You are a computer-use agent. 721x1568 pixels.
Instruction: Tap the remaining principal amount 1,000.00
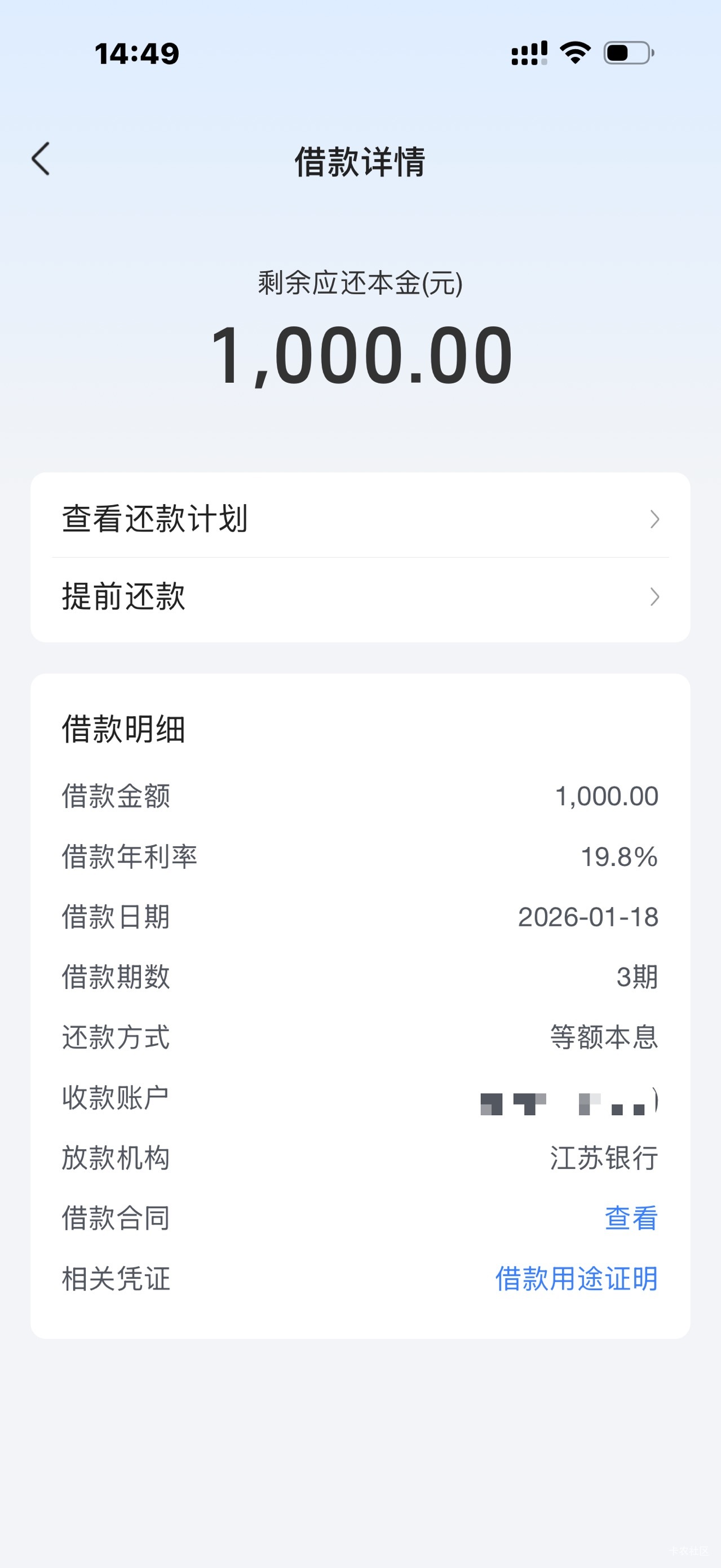(361, 355)
